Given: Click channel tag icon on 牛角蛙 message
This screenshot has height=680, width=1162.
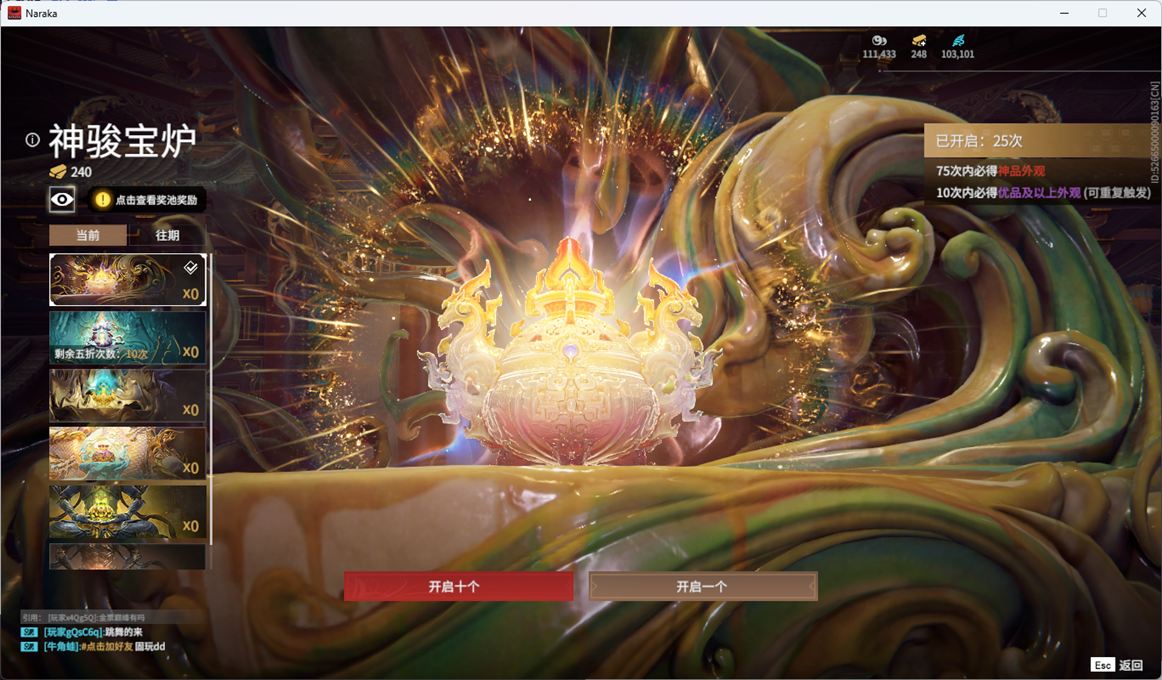Looking at the screenshot, I should pyautogui.click(x=30, y=647).
